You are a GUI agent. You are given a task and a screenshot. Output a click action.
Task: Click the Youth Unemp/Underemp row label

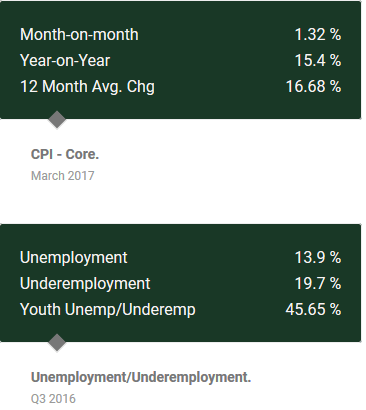108,310
